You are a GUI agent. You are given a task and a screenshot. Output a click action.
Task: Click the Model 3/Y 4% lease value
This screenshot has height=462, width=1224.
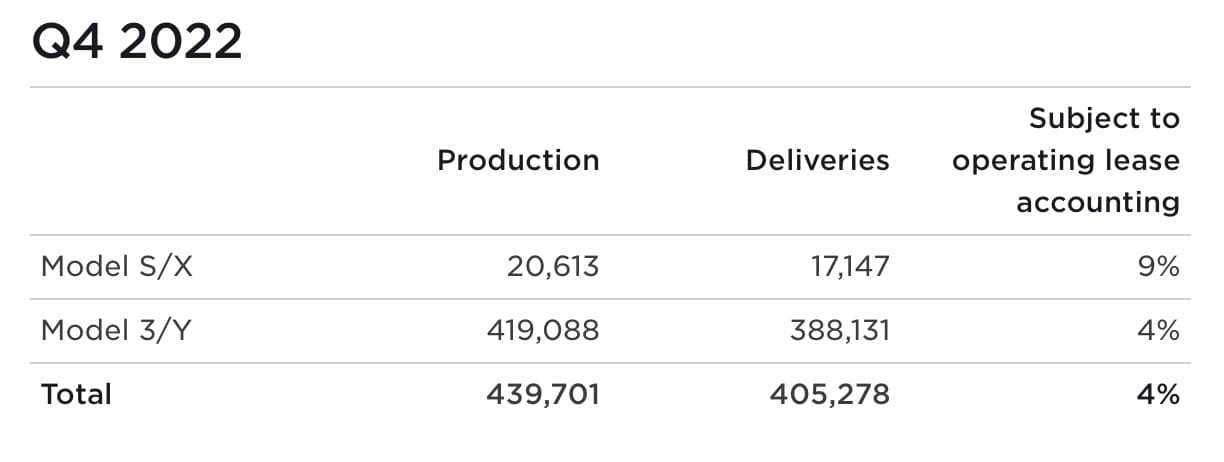tap(1158, 330)
